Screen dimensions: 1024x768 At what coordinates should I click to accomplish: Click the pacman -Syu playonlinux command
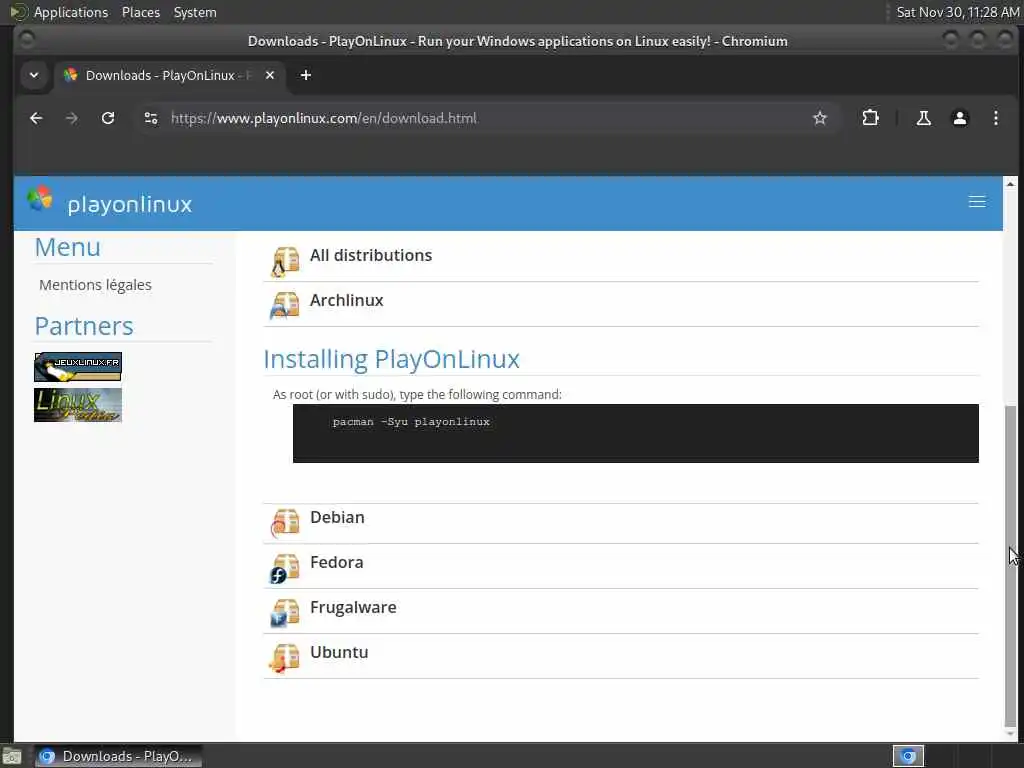pyautogui.click(x=411, y=422)
